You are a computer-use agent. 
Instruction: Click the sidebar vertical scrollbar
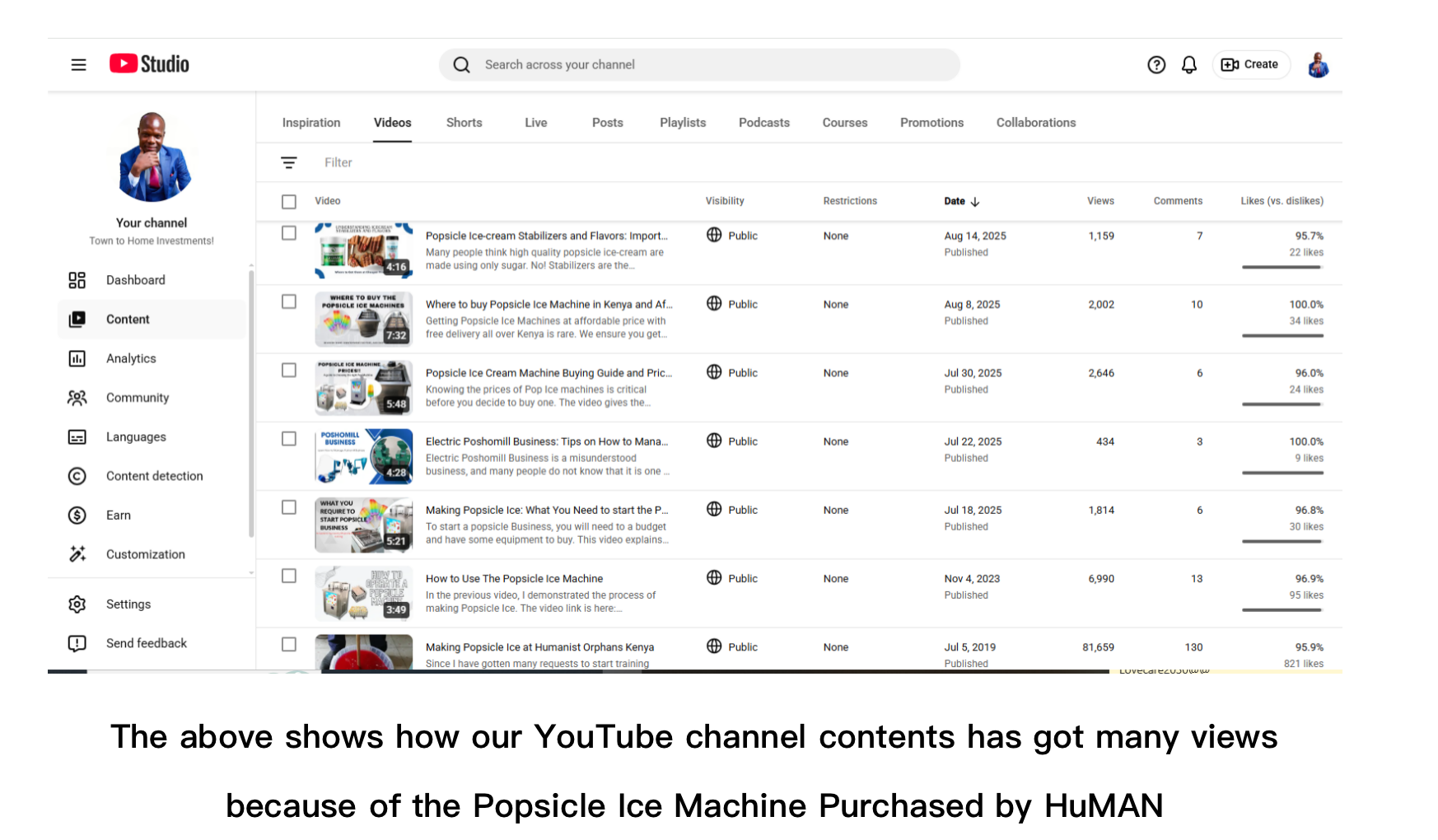(x=251, y=403)
